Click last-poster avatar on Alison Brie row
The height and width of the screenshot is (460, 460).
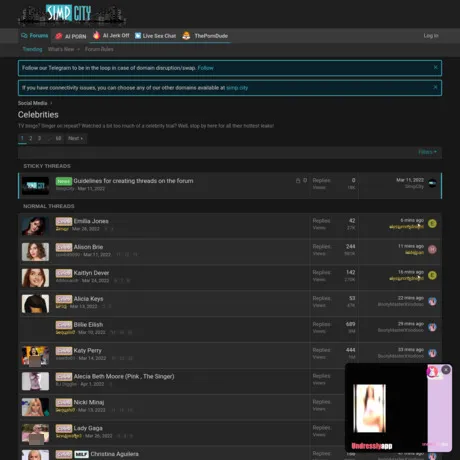[432, 249]
